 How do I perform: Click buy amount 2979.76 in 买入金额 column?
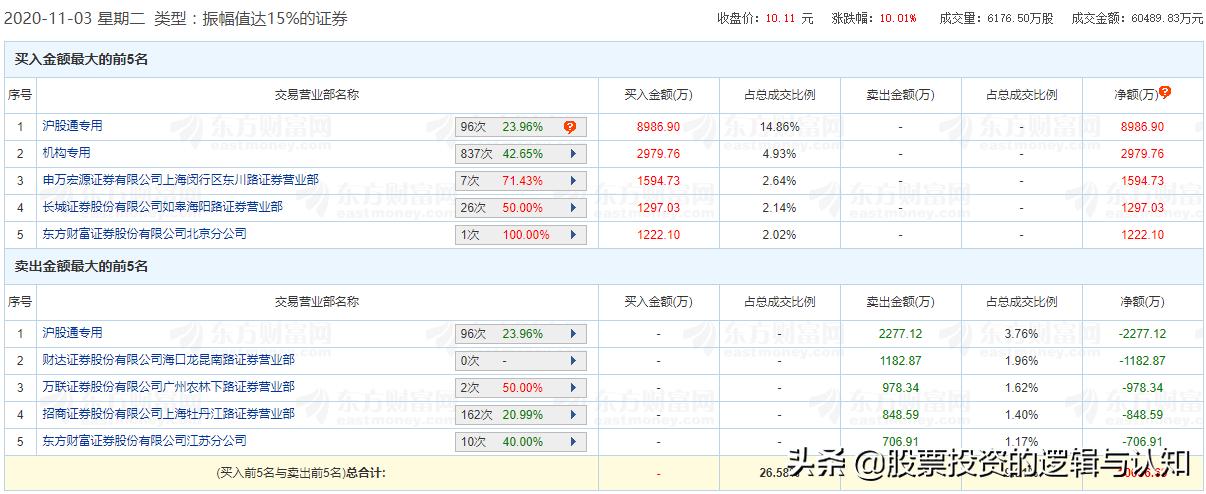(658, 154)
